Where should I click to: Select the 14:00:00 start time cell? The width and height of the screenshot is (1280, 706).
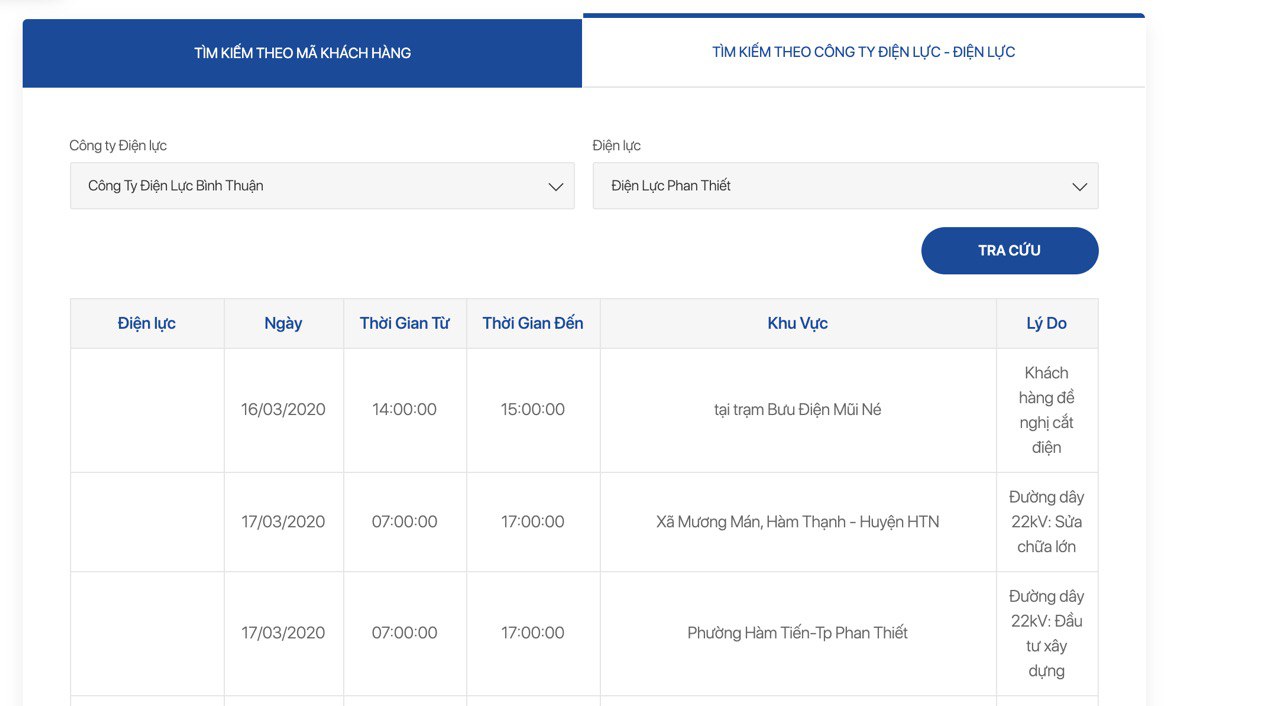point(405,410)
